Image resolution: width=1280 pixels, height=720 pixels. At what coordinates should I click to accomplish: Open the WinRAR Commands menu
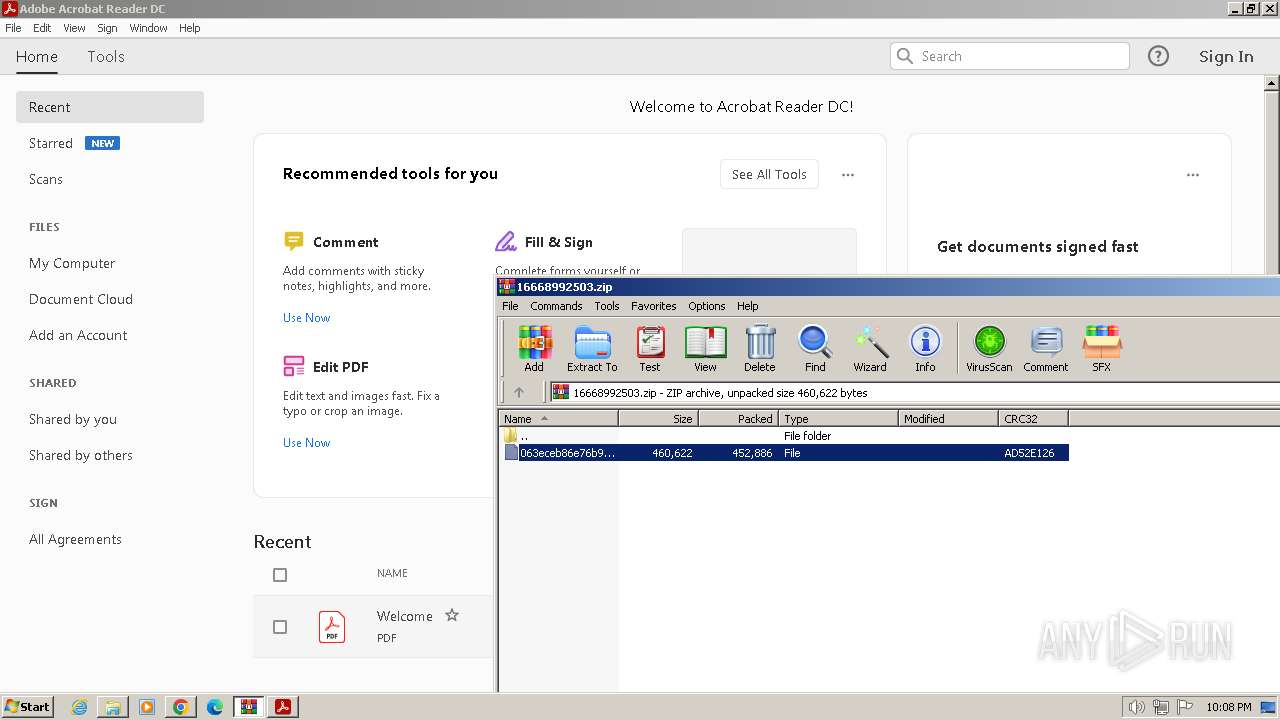[x=556, y=306]
